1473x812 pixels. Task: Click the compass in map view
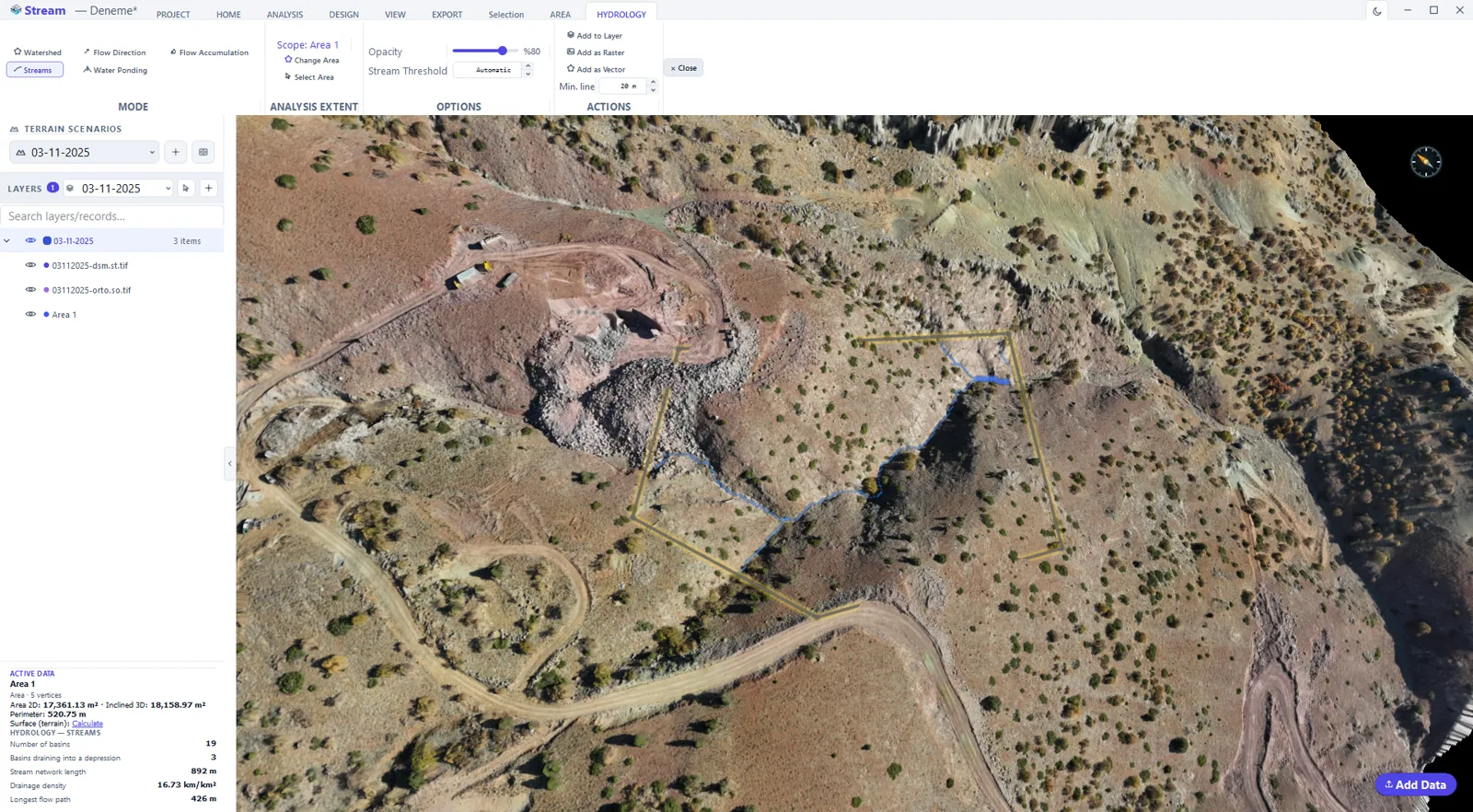pos(1425,162)
